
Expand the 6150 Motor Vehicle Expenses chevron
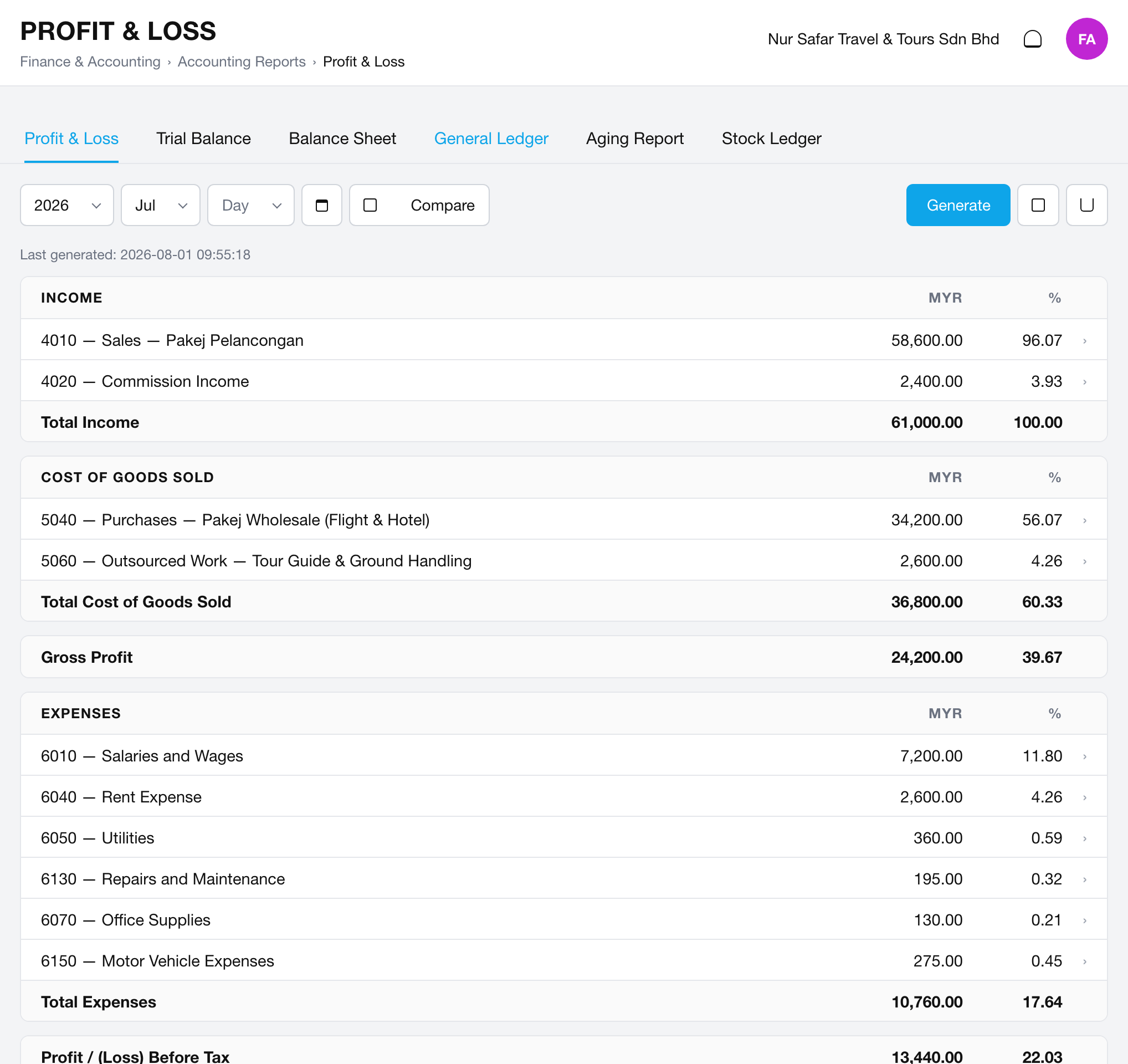click(x=1084, y=961)
